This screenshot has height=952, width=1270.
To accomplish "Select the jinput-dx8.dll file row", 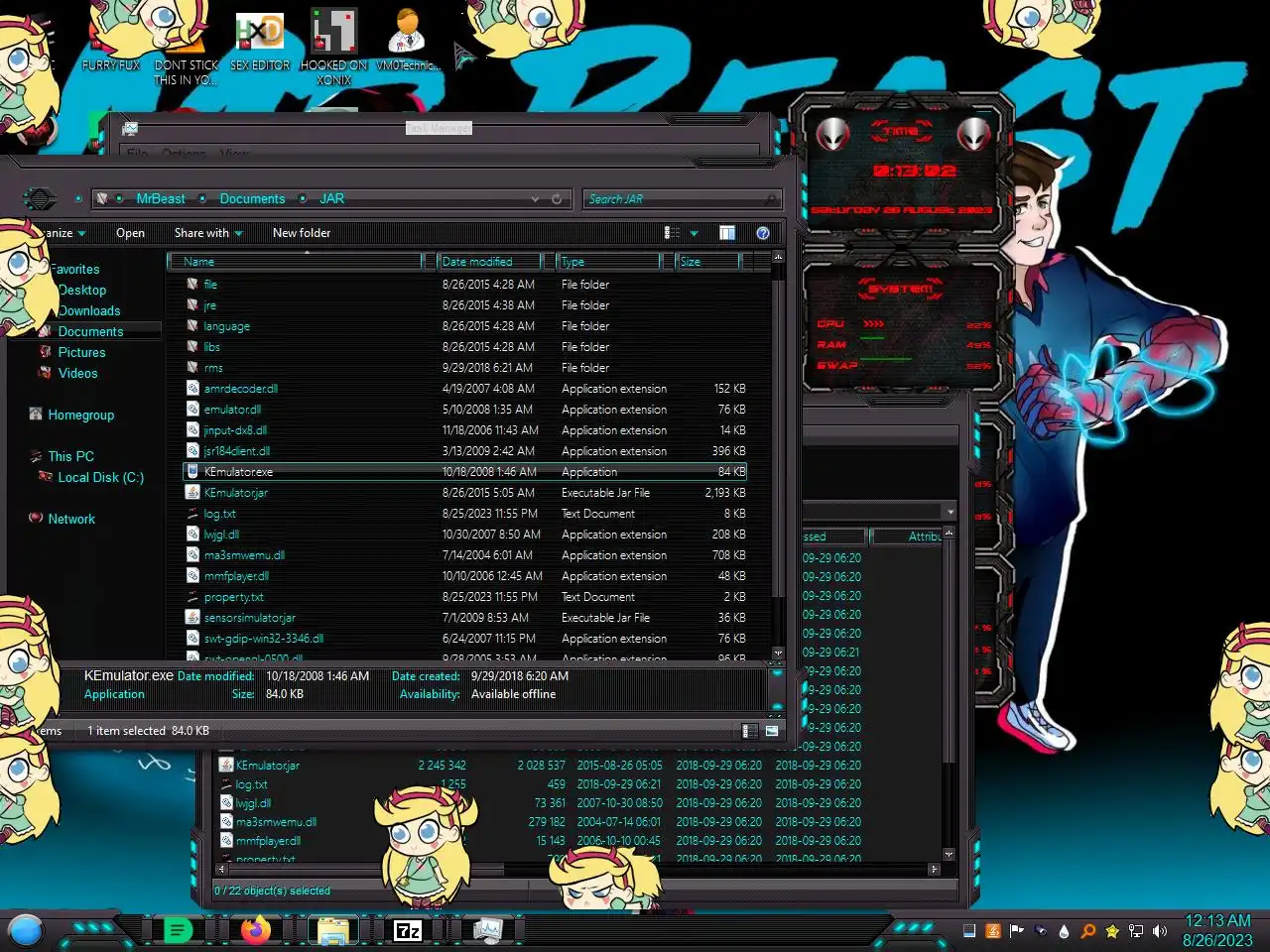I will [x=466, y=430].
